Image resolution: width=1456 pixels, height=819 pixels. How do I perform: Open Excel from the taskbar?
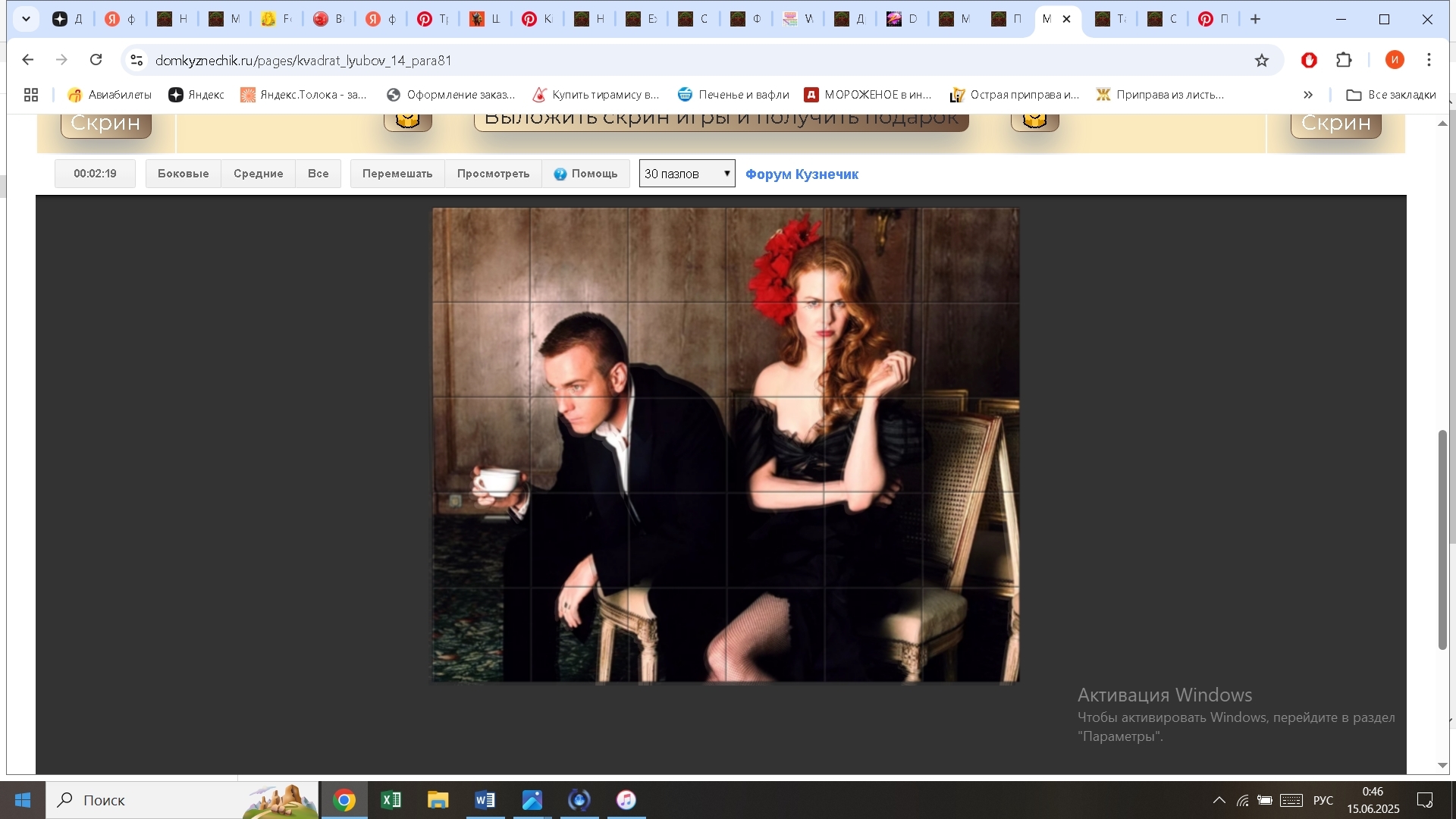point(391,800)
